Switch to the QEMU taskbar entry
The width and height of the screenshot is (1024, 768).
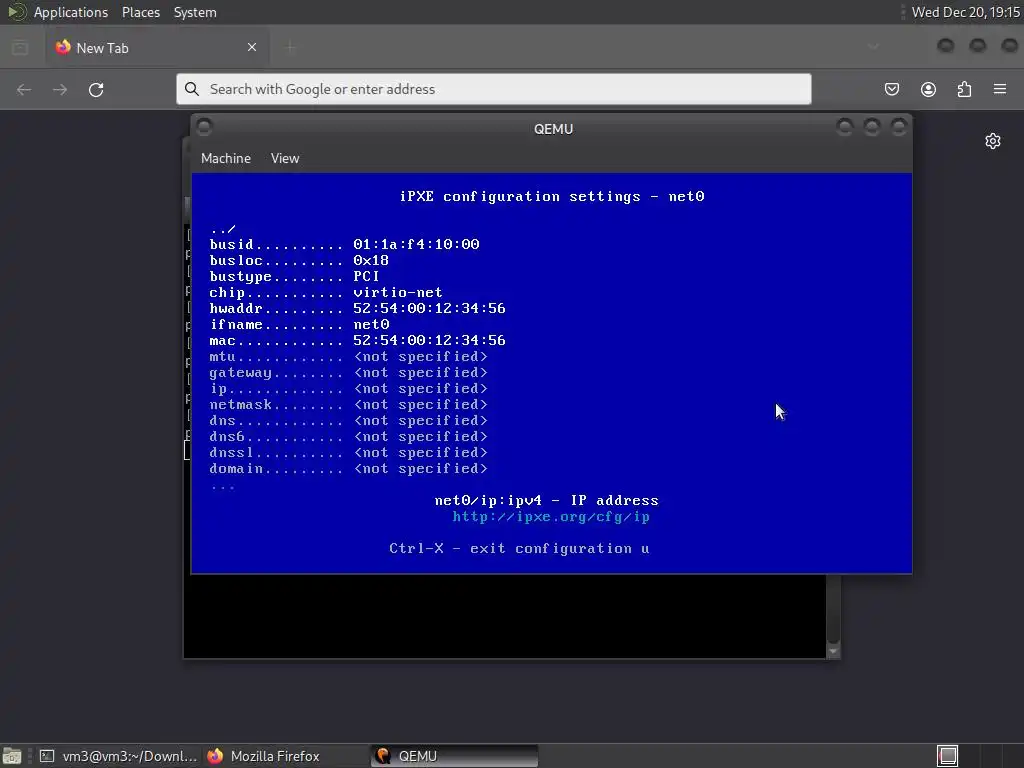pyautogui.click(x=455, y=756)
